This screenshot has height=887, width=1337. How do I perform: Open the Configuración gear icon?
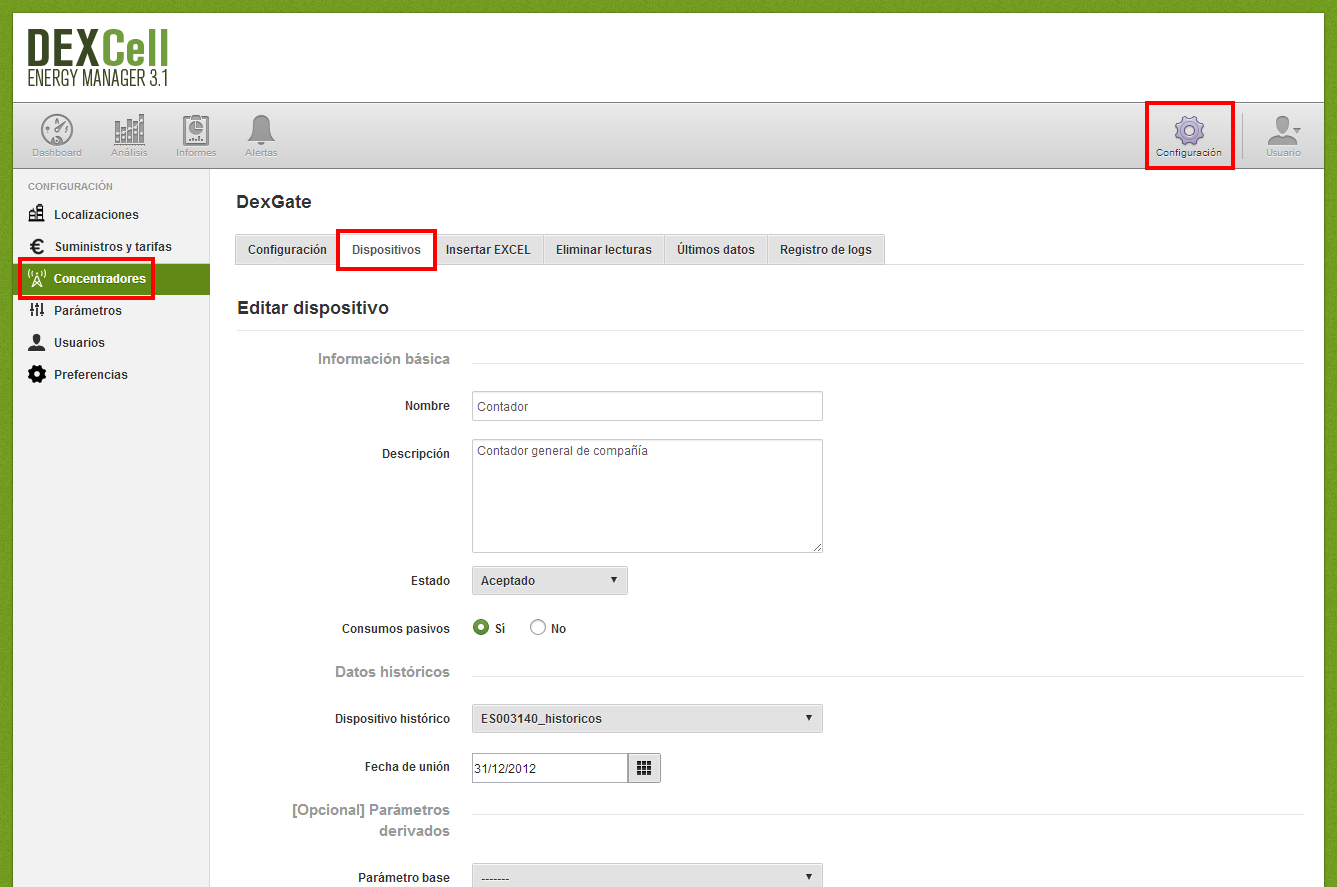[1189, 130]
